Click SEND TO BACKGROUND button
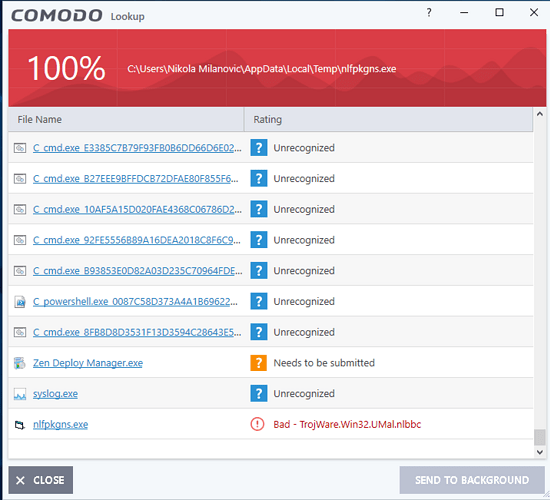Image resolution: width=550 pixels, height=500 pixels. [x=472, y=480]
